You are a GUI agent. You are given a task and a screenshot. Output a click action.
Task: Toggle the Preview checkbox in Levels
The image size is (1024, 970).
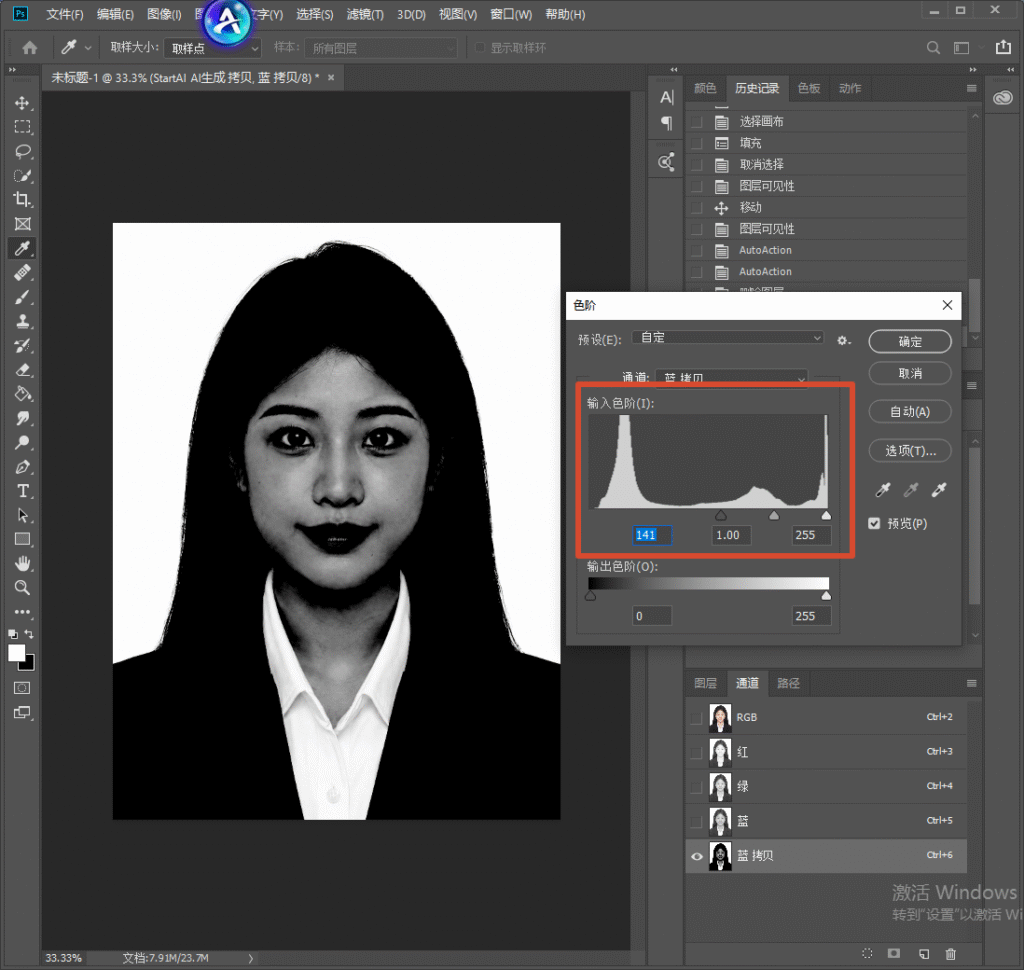pyautogui.click(x=874, y=523)
